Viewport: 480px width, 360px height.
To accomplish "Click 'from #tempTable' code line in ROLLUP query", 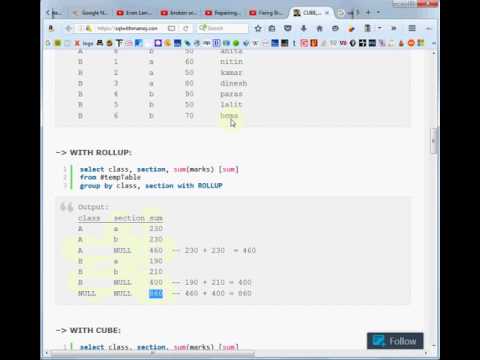I will click(110, 177).
